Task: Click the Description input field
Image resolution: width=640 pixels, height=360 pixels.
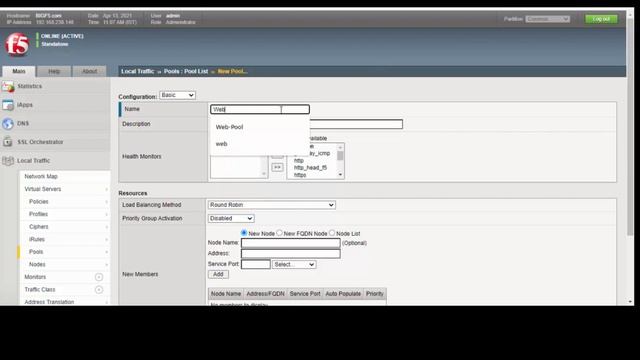Action: click(x=356, y=124)
